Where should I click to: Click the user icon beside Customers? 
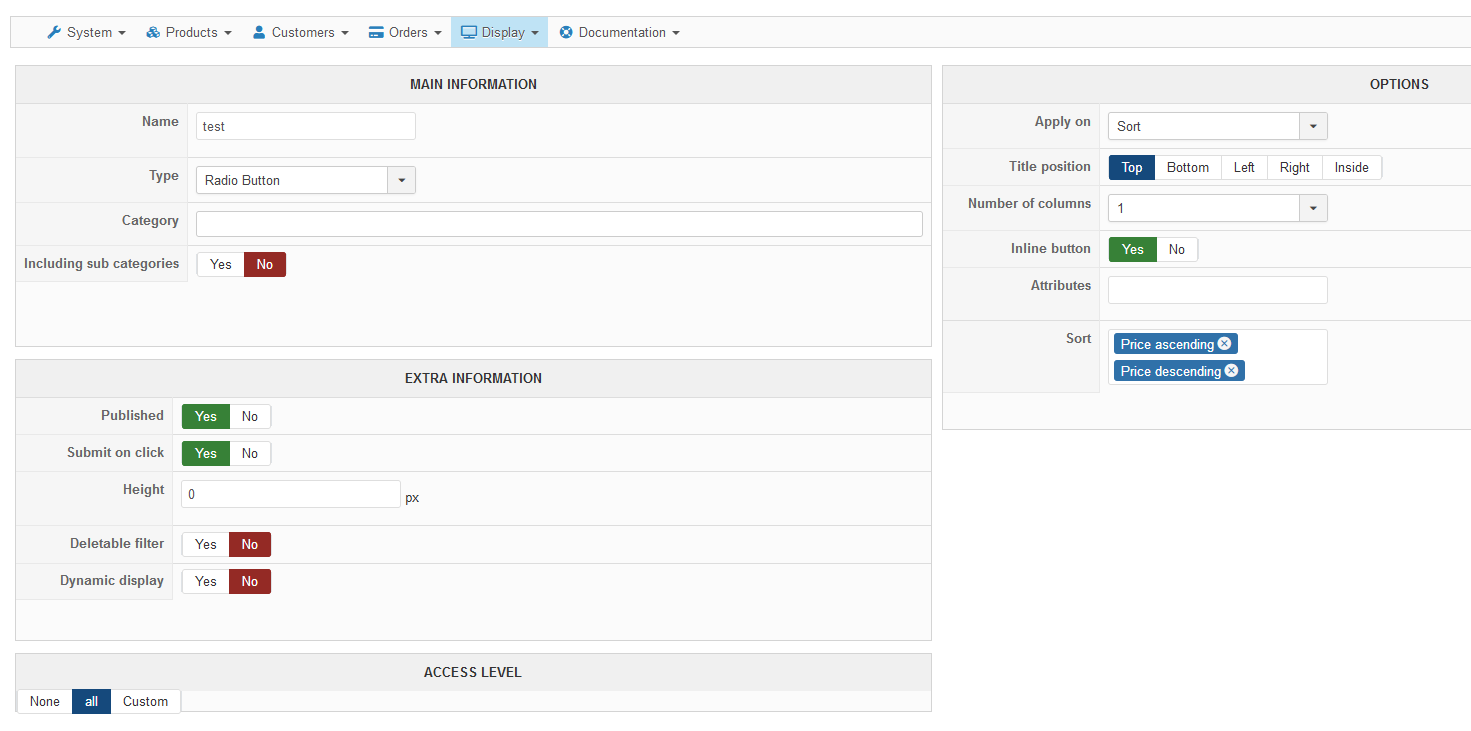pyautogui.click(x=259, y=32)
